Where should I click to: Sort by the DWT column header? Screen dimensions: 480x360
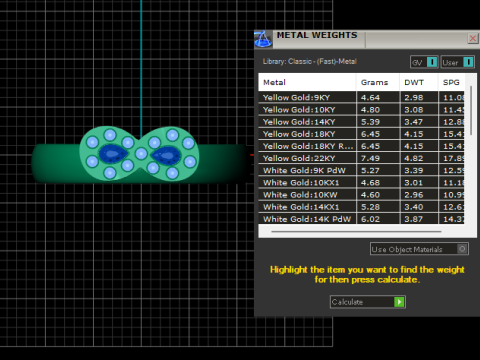tap(419, 82)
